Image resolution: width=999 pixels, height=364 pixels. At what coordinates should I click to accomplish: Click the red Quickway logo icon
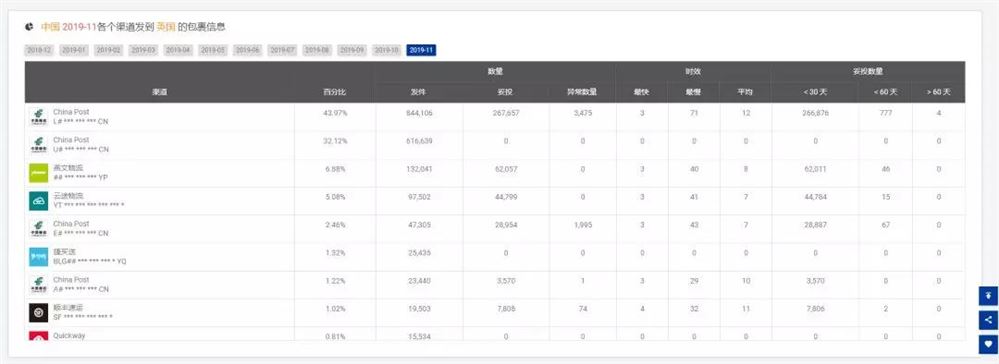(38, 336)
